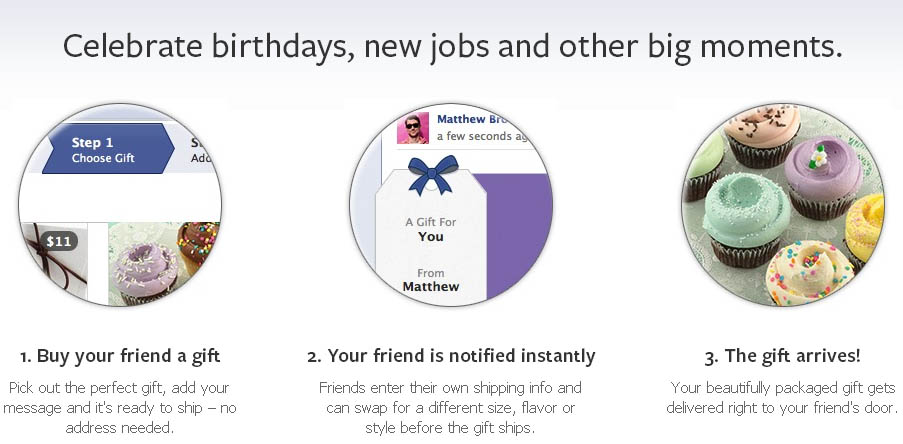Screen dimensions: 903x444
Task: Choose the lavender cupcake in the gift picker
Action: pyautogui.click(x=144, y=268)
